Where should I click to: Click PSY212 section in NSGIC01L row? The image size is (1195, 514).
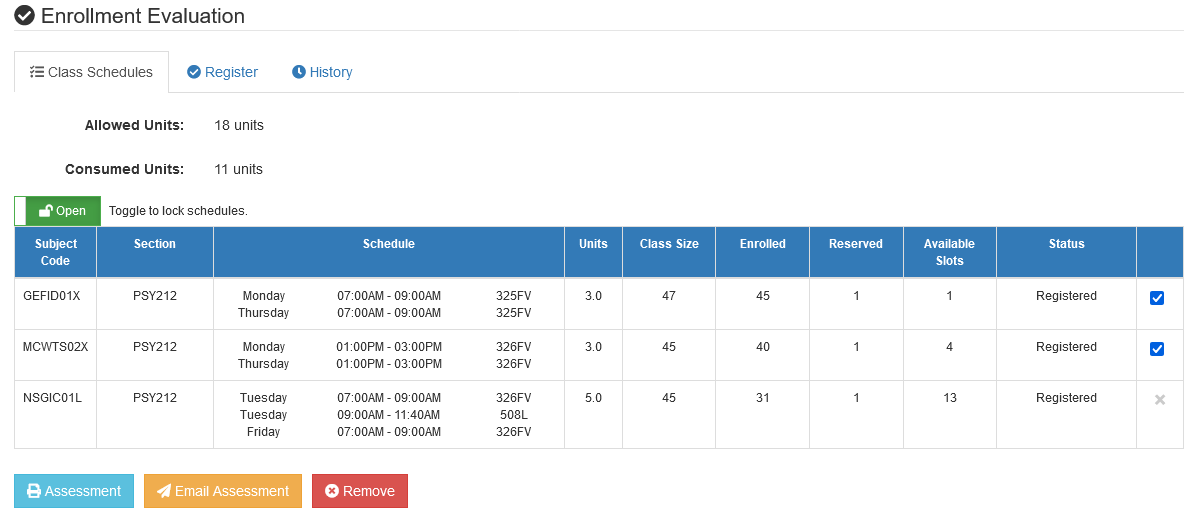tap(155, 398)
